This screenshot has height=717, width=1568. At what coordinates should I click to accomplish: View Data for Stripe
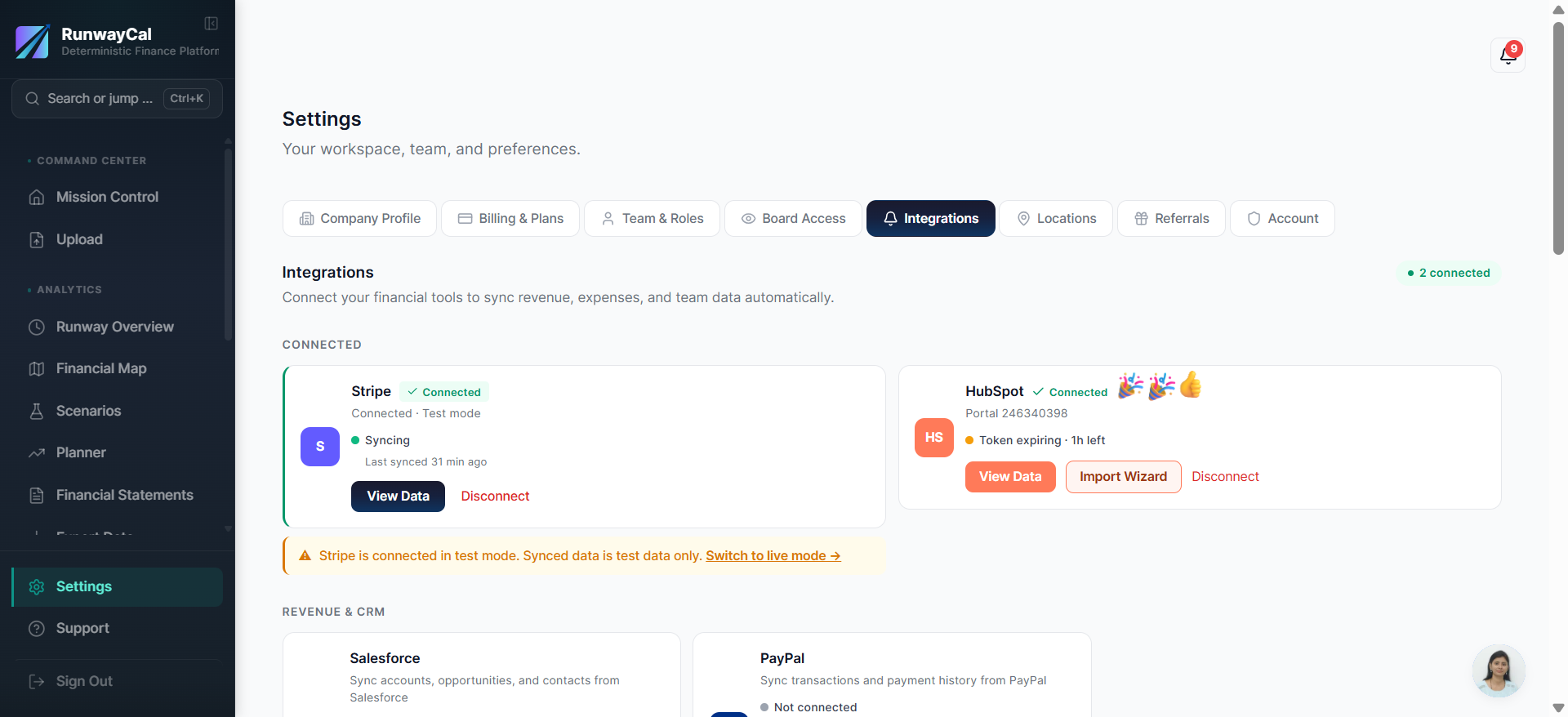pyautogui.click(x=398, y=497)
